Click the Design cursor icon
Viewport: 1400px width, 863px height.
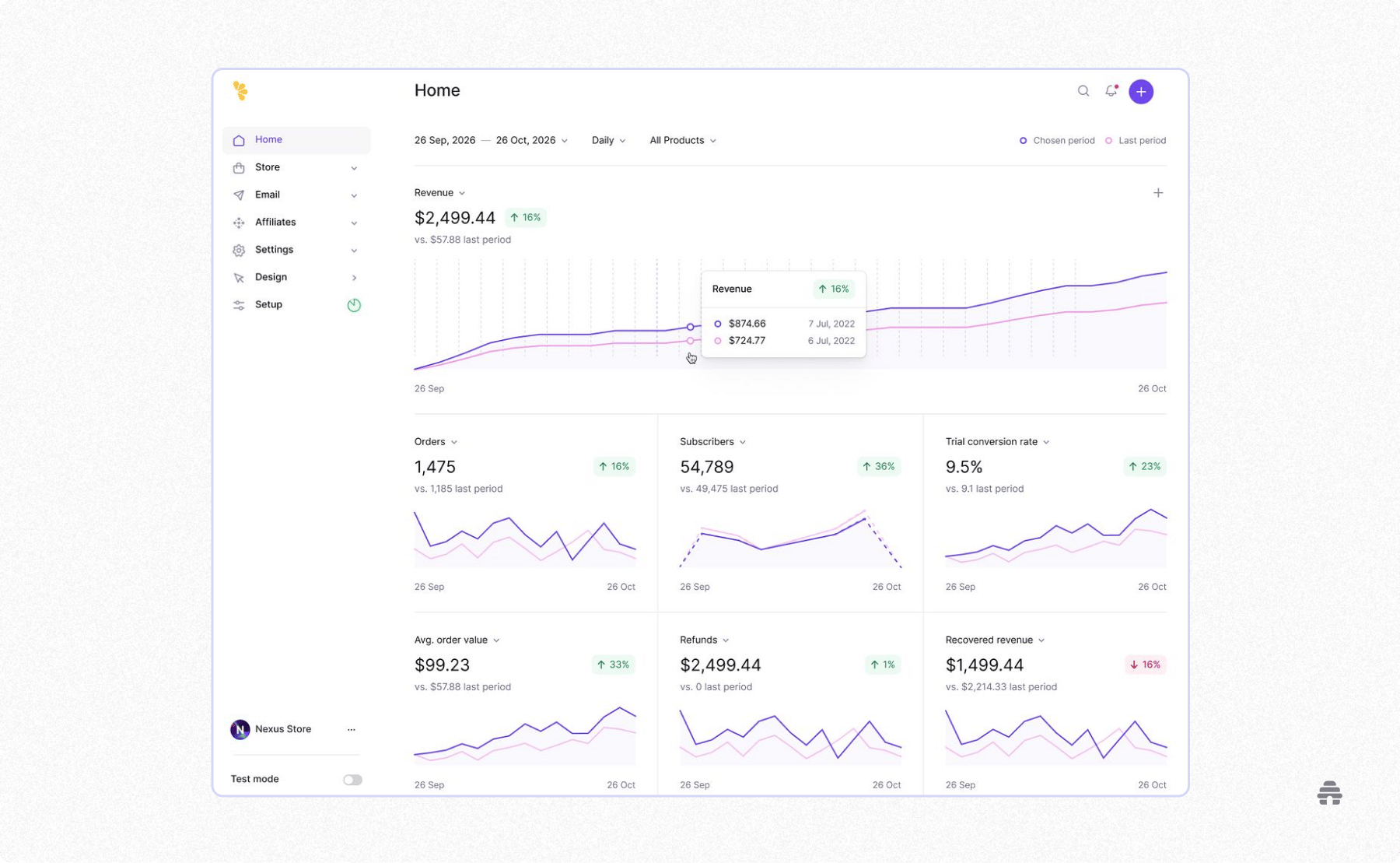click(x=239, y=277)
